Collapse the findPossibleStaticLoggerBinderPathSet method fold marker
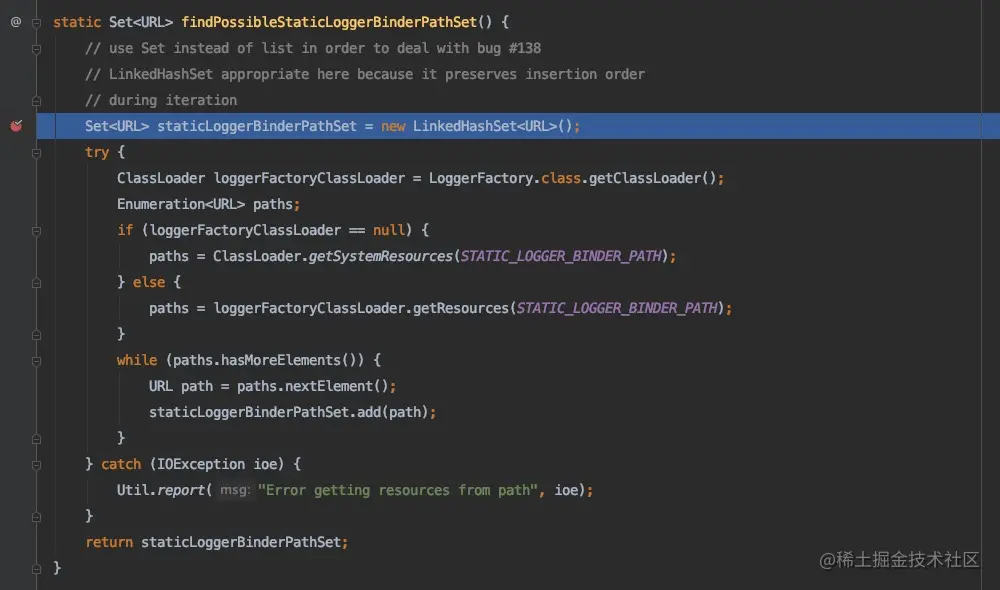This screenshot has height=590, width=1000. coord(36,23)
